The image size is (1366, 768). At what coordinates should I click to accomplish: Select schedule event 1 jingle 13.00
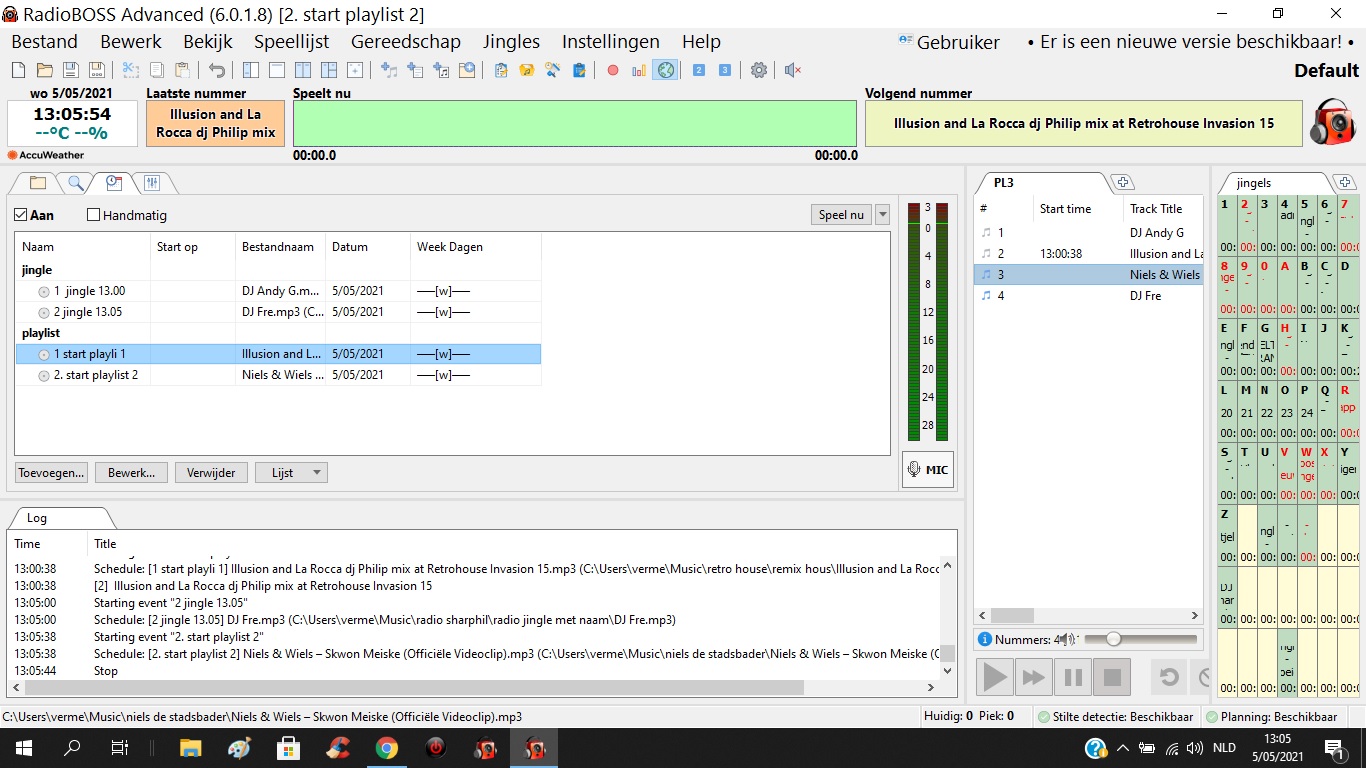(278, 291)
